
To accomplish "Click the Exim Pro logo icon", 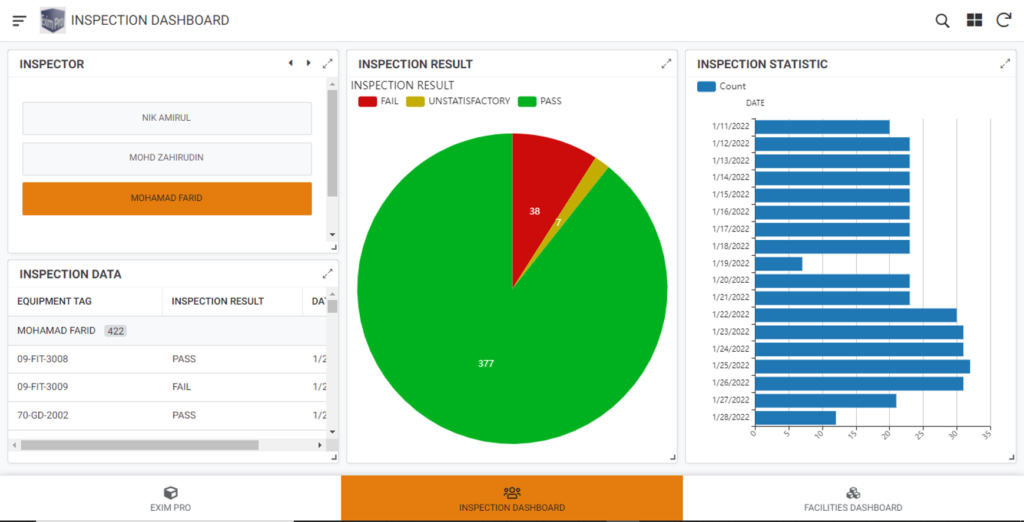I will (x=52, y=20).
